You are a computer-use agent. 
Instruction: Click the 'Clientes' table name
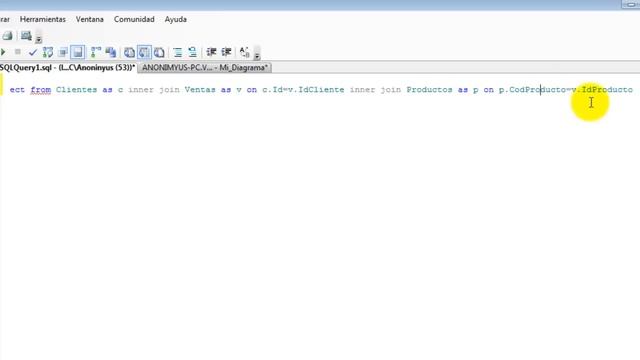(x=76, y=90)
